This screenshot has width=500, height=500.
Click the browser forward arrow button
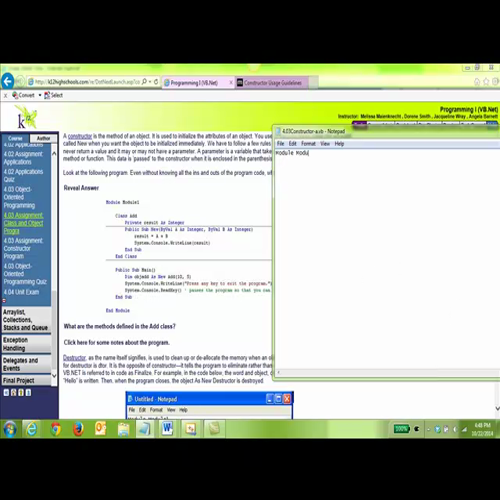[20, 81]
